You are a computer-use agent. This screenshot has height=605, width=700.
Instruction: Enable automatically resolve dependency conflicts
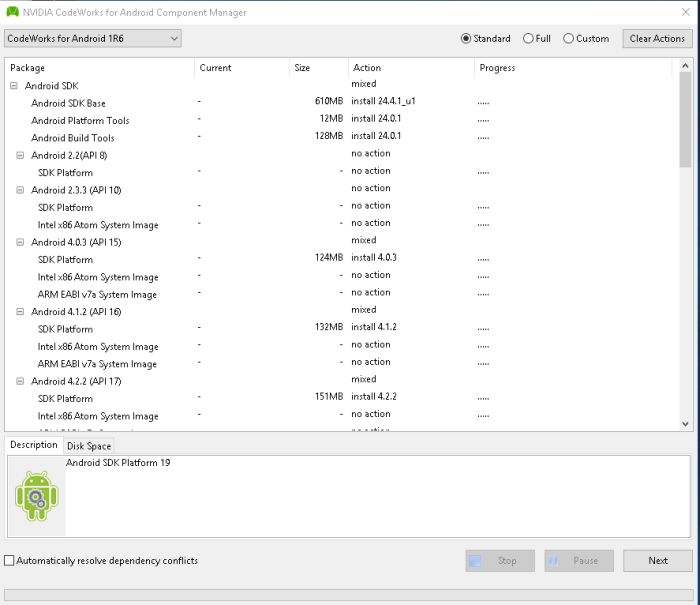pos(9,560)
